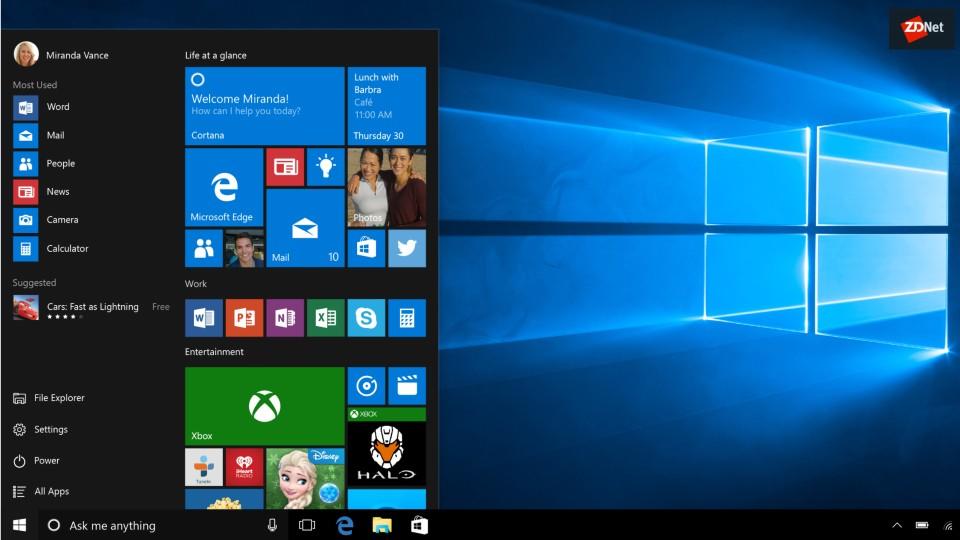Open the Photos live tile
Viewport: 960px width, 540px height.
point(386,187)
